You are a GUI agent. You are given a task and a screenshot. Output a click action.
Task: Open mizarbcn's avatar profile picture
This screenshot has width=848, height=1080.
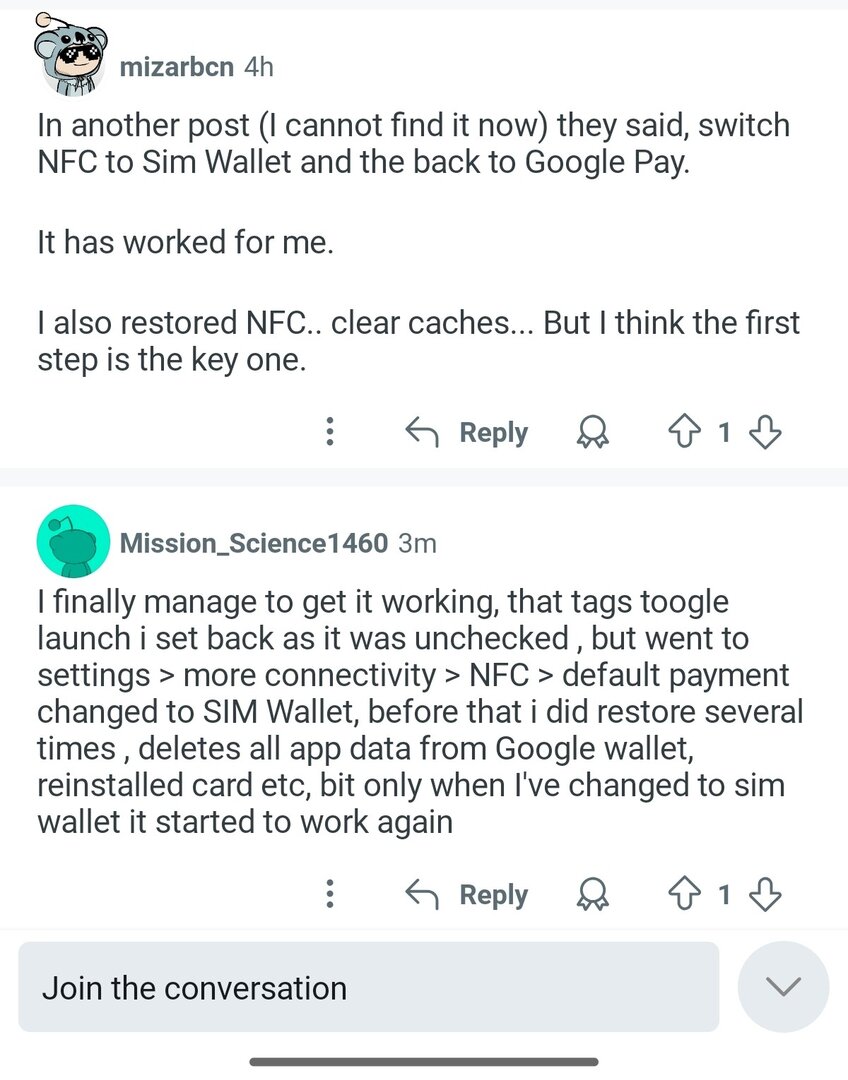tap(69, 60)
